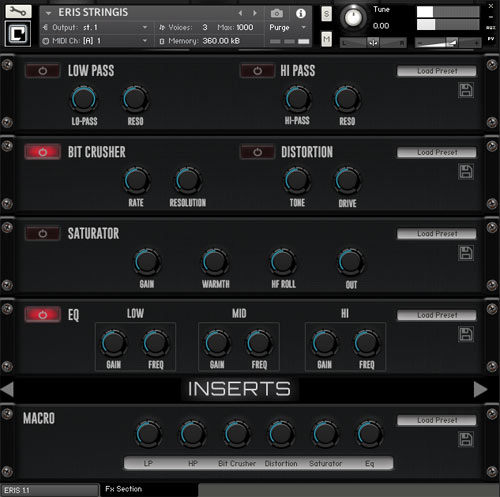Click the Saturator WARMTH knob
This screenshot has height=497, width=500.
pos(215,262)
